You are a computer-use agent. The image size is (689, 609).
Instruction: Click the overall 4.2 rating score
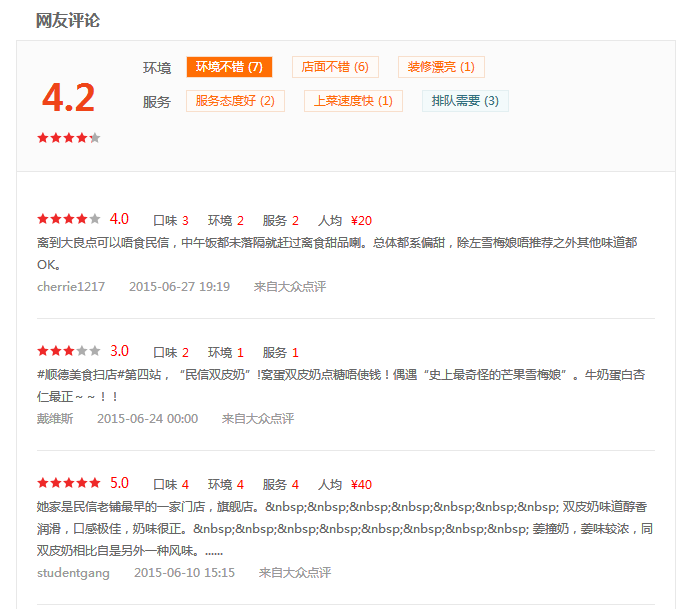point(69,98)
